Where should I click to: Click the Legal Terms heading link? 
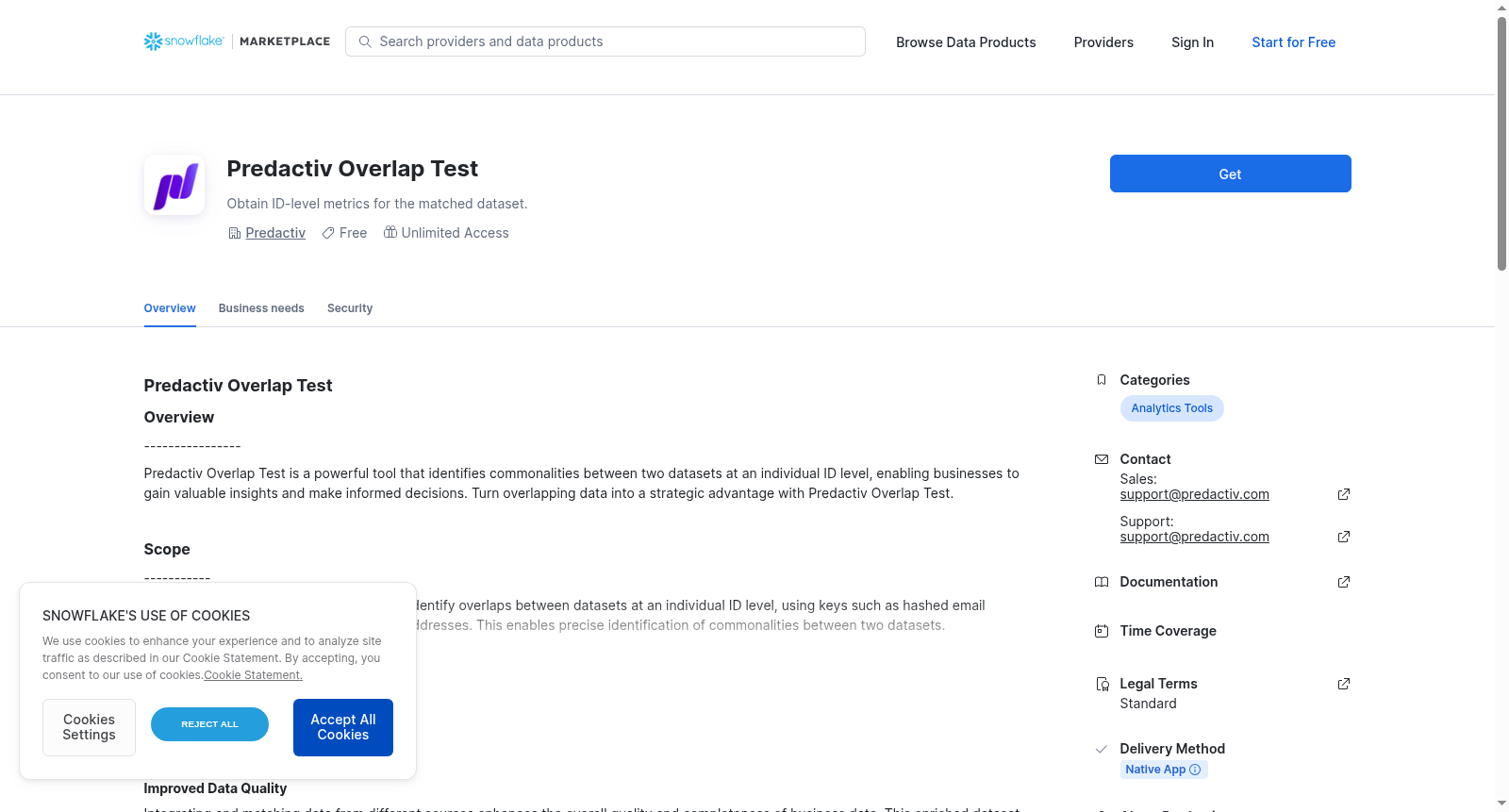pos(1158,684)
